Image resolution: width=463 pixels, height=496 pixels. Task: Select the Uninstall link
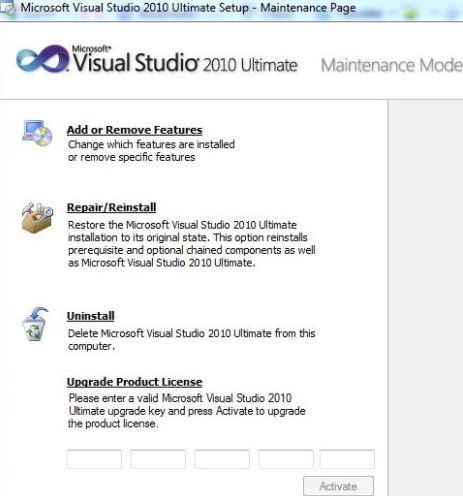[x=91, y=316]
